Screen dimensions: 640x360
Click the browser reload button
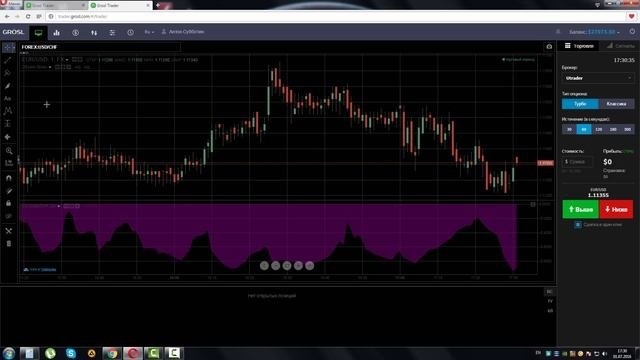tap(28, 16)
